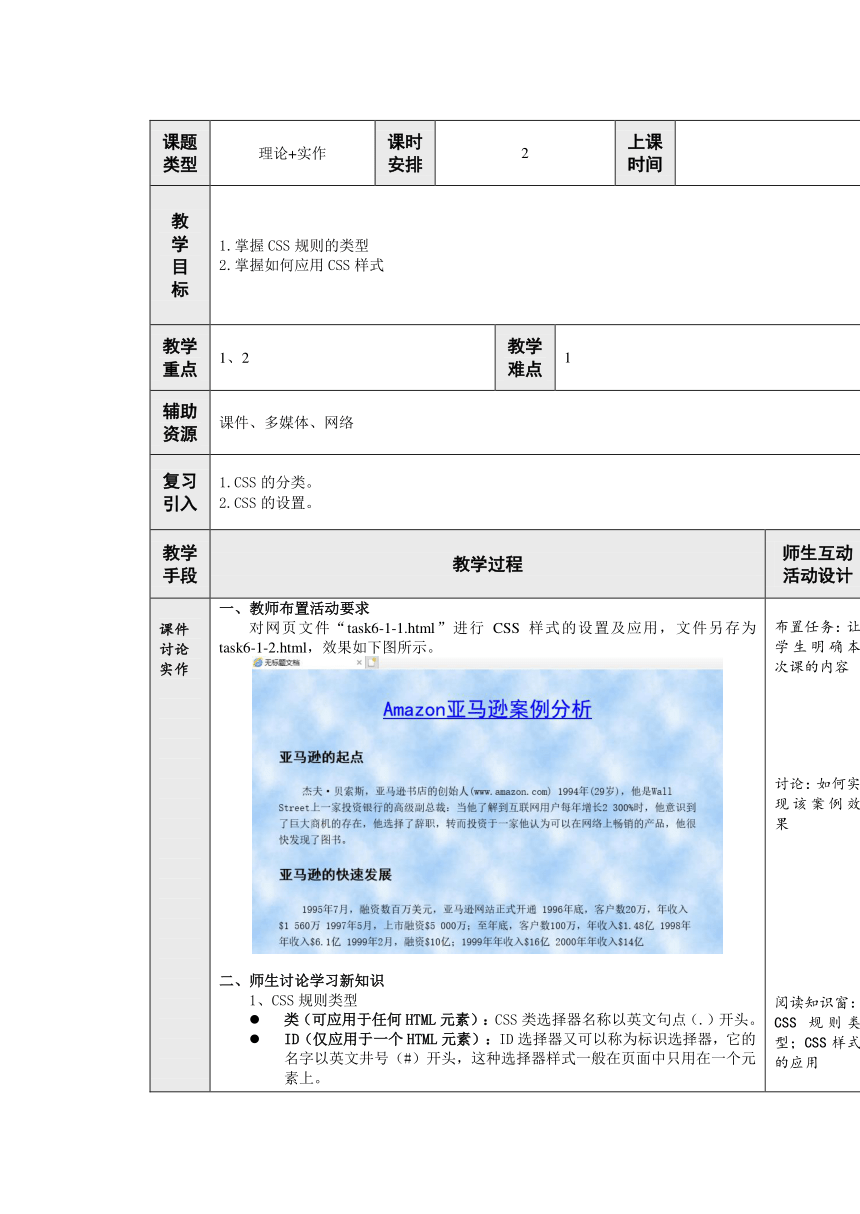Click the '课件 讨论 实作' side cell text
The image size is (860, 1214).
point(174,649)
